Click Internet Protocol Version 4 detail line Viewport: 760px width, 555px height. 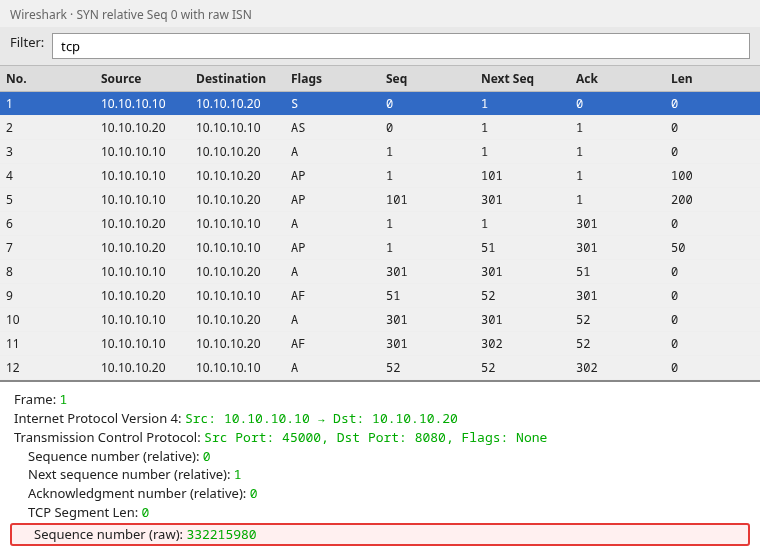[x=236, y=418]
